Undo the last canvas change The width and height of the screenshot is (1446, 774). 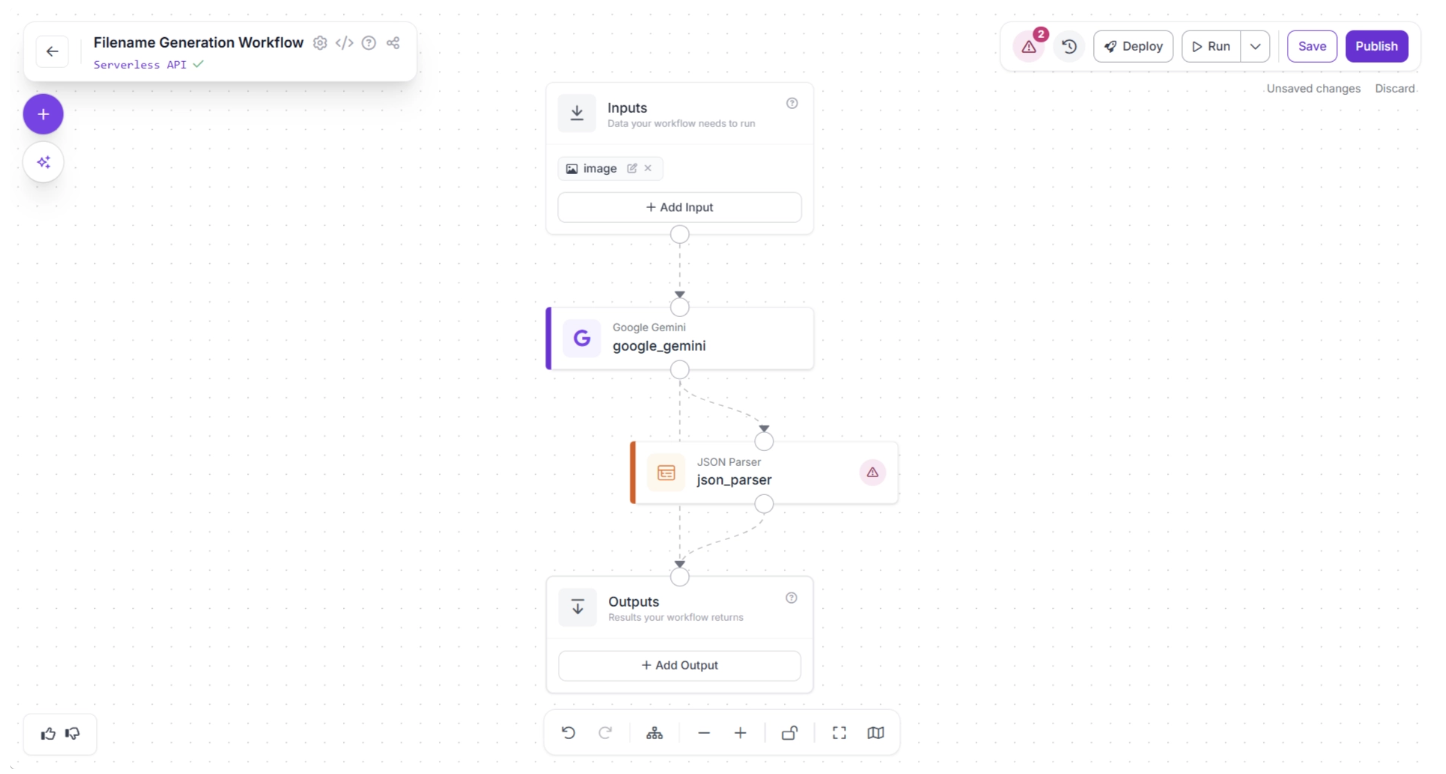click(x=568, y=733)
